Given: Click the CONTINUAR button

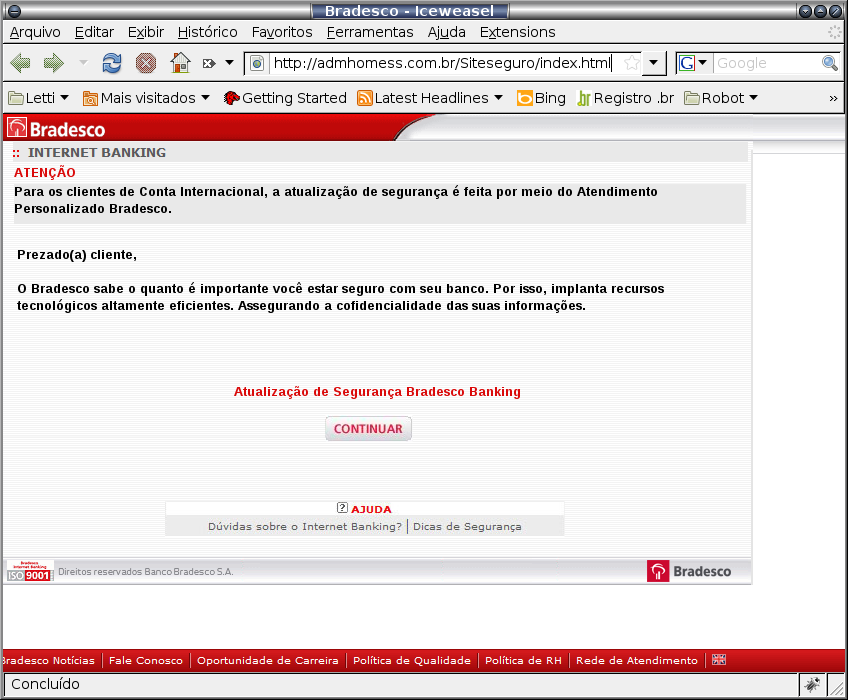Looking at the screenshot, I should pyautogui.click(x=368, y=428).
